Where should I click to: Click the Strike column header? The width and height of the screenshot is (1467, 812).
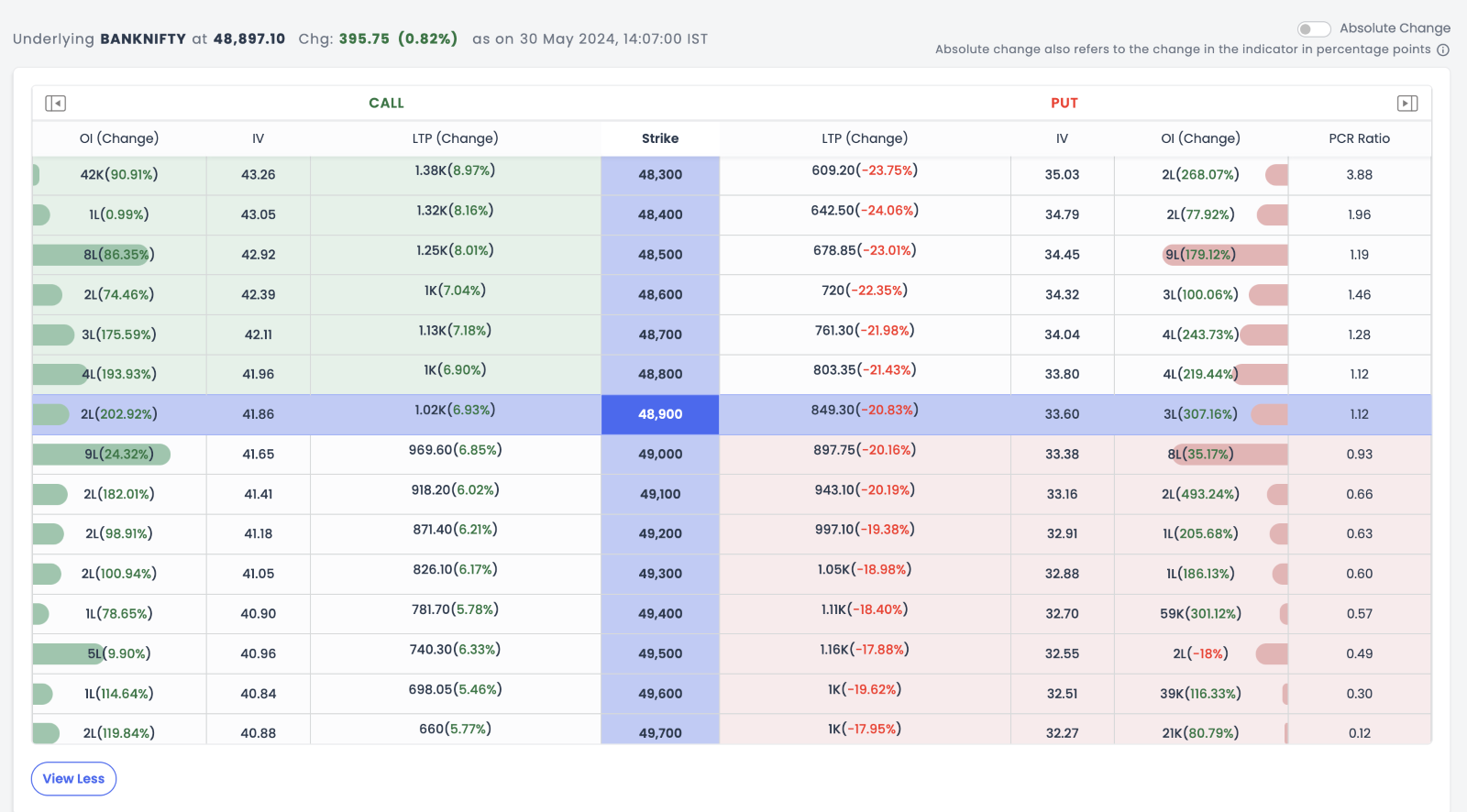(x=660, y=138)
